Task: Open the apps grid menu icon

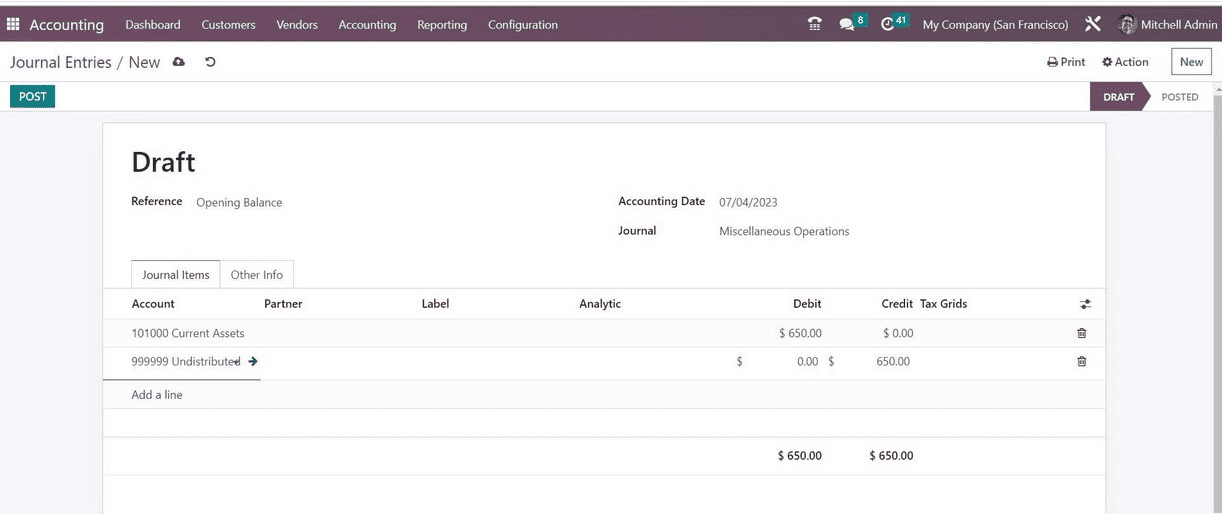Action: (x=13, y=24)
